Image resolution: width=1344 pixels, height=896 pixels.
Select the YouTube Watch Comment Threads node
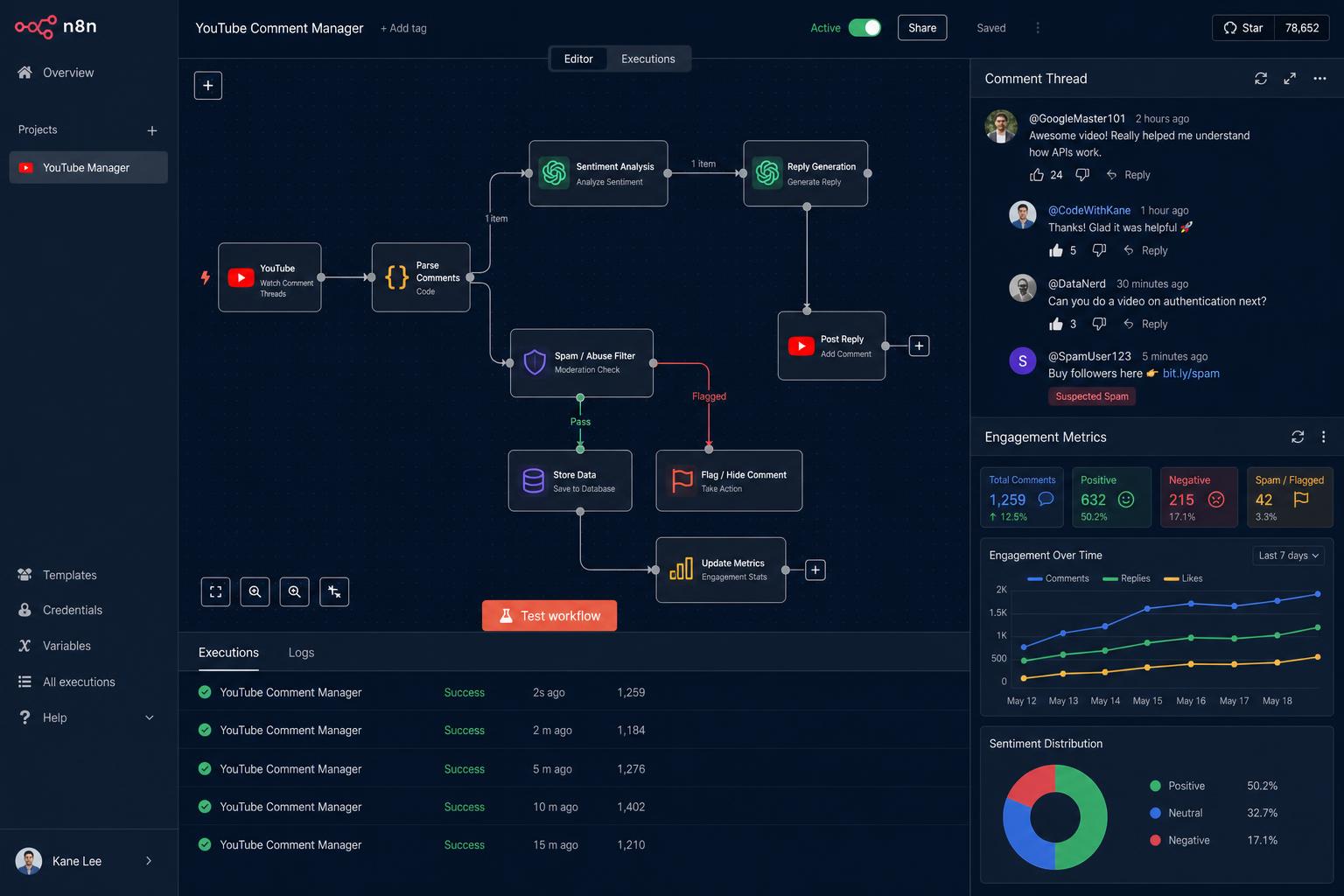coord(269,277)
